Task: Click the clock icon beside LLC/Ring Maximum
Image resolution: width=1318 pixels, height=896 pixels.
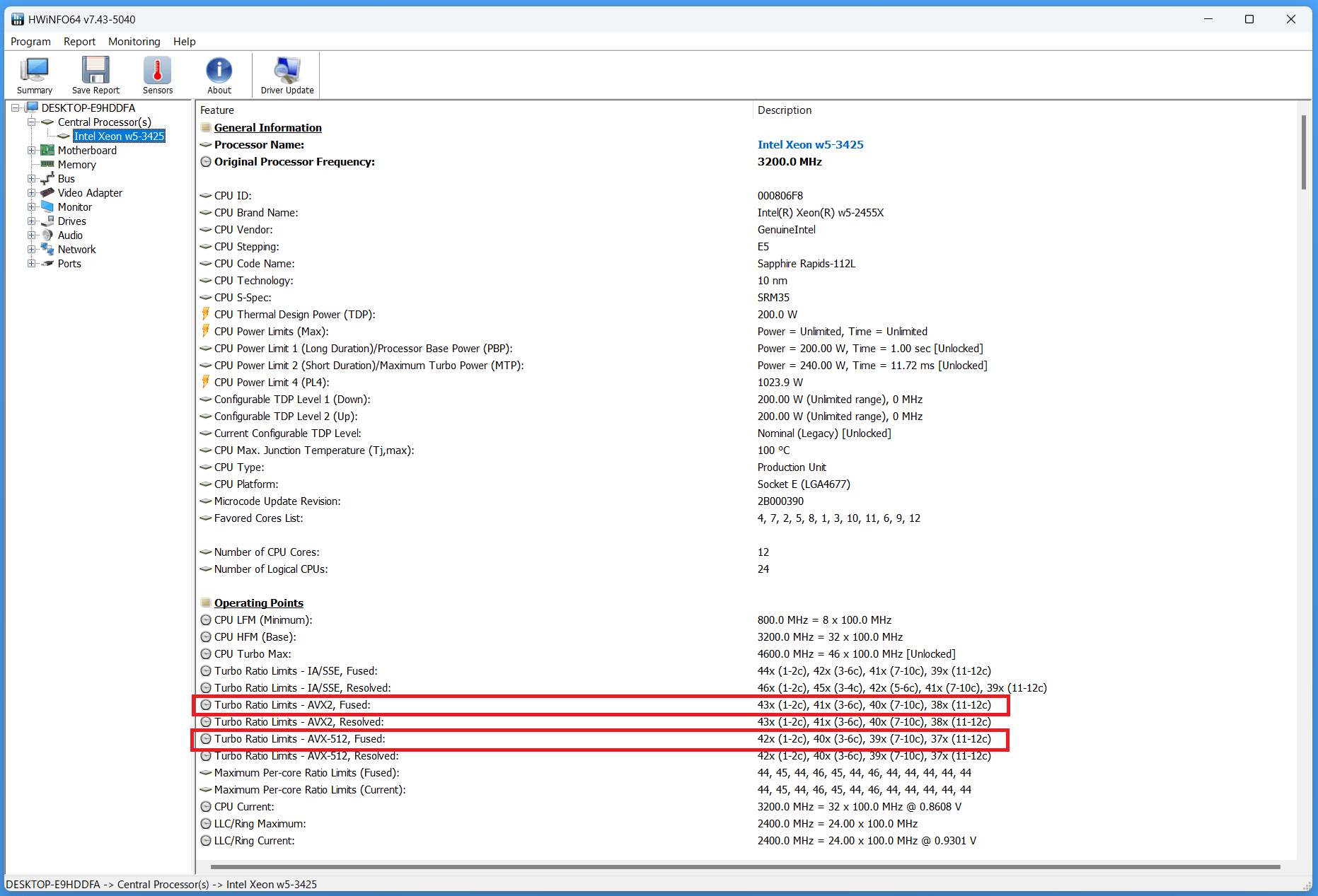Action: 206,823
